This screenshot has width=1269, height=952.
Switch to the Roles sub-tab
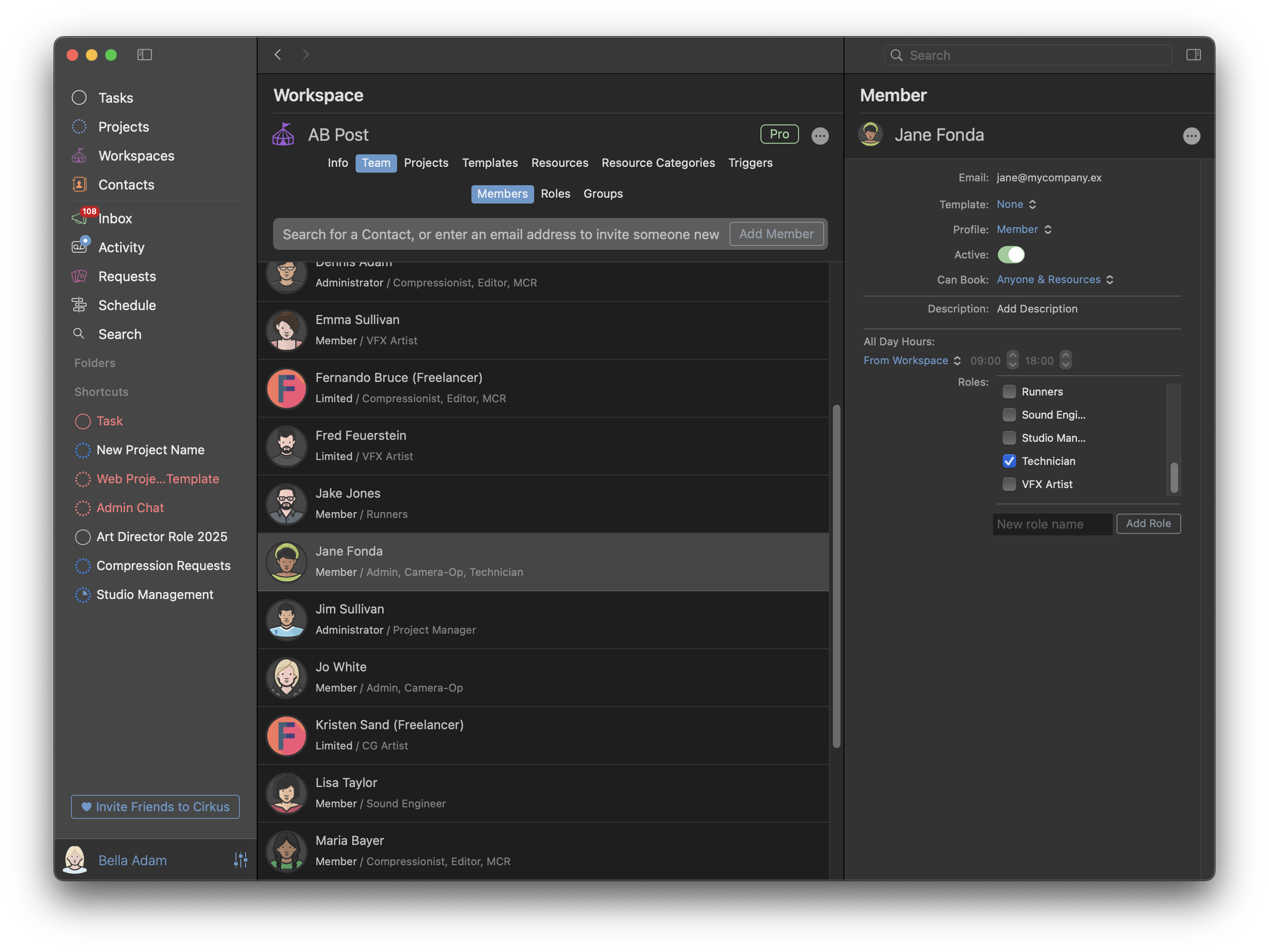(x=555, y=194)
